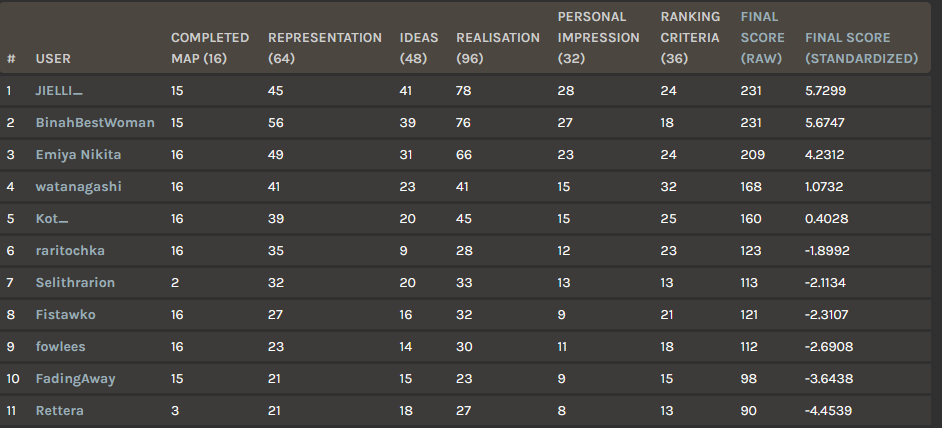Click the Ideas (48) column header
942x428 pixels.
(x=419, y=48)
